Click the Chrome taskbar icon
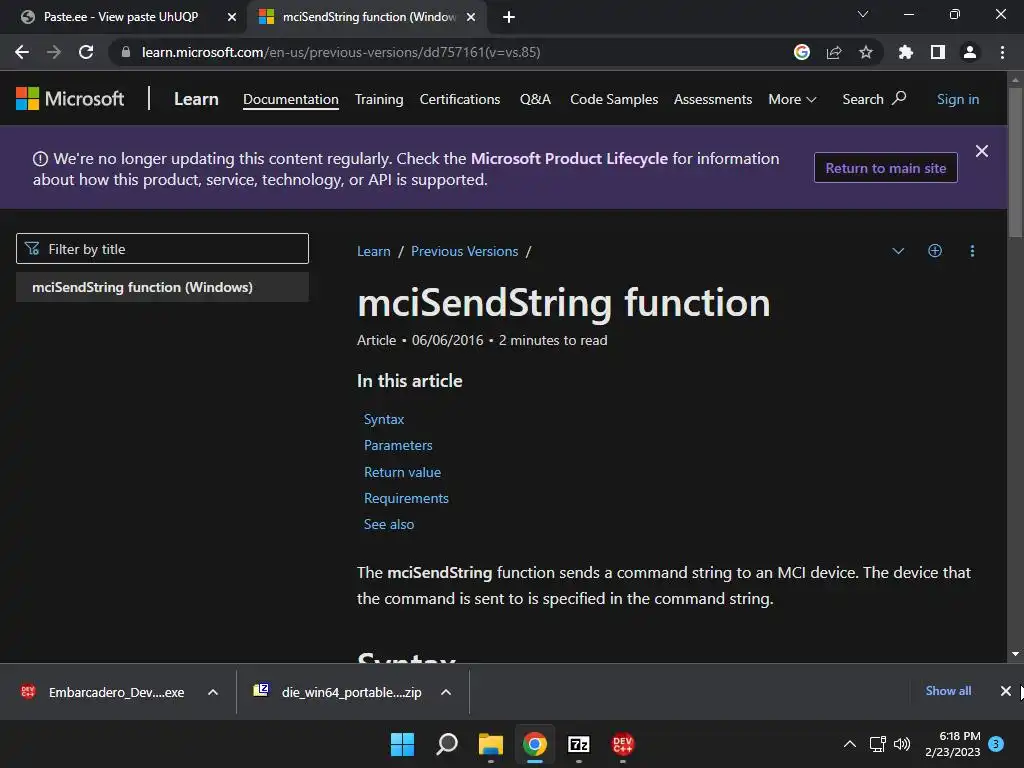 click(534, 744)
